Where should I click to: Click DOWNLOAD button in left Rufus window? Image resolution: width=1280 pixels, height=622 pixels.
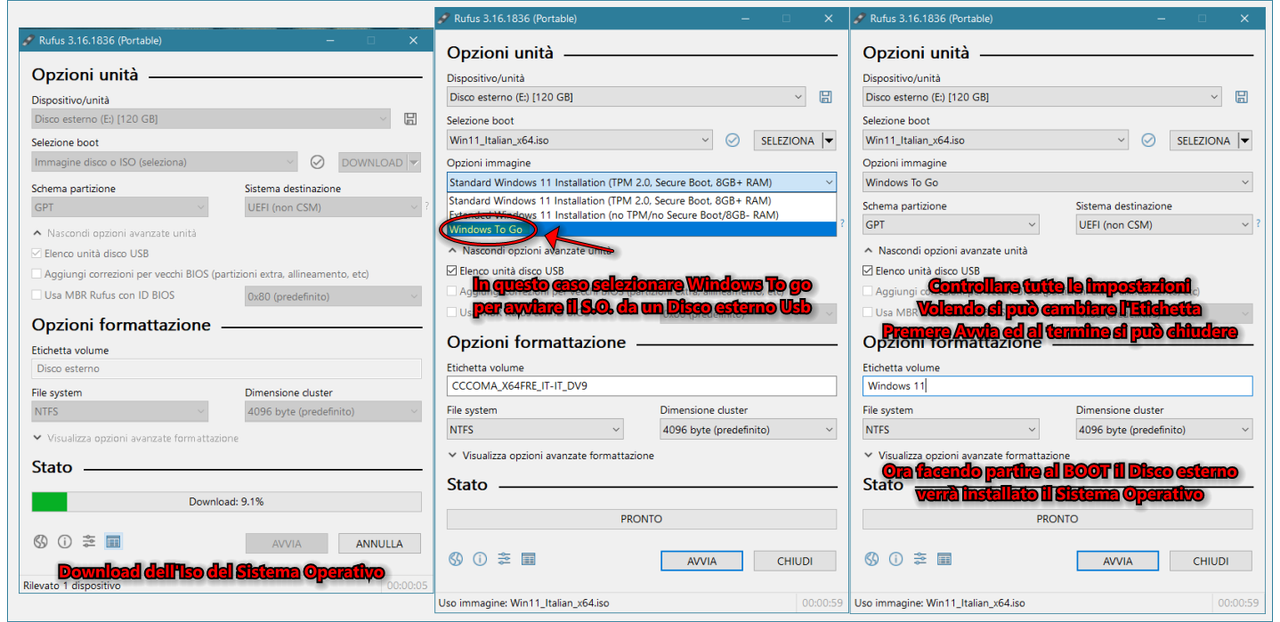(x=372, y=162)
